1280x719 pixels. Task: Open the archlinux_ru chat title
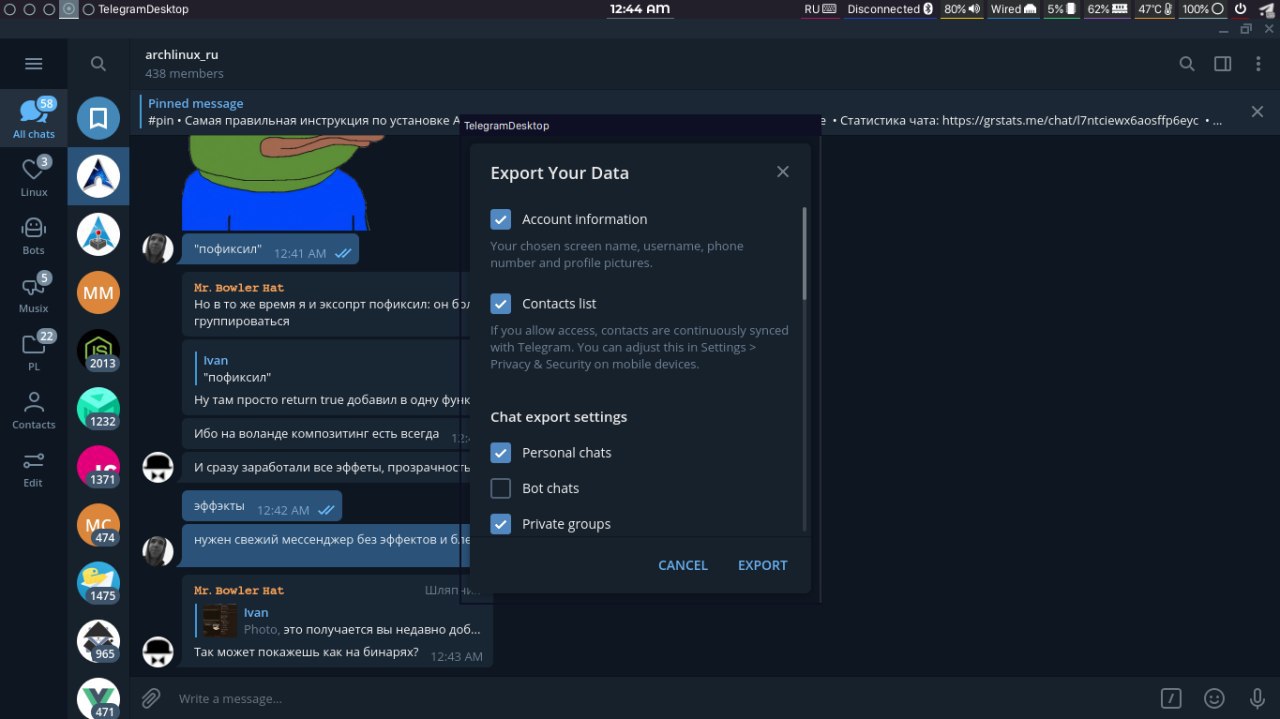(x=182, y=55)
